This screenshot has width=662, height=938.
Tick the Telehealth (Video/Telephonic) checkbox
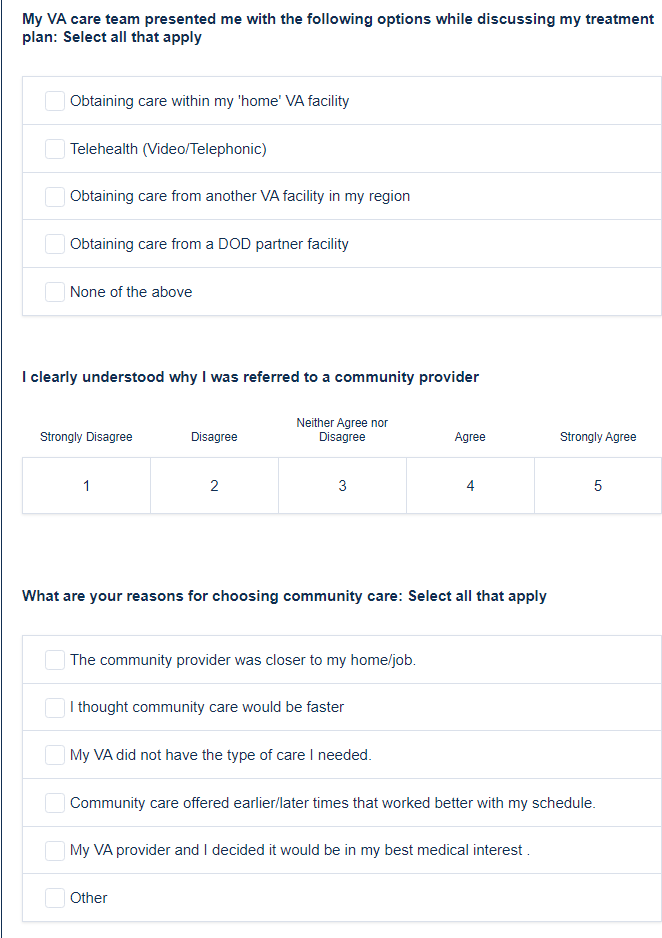click(x=55, y=149)
